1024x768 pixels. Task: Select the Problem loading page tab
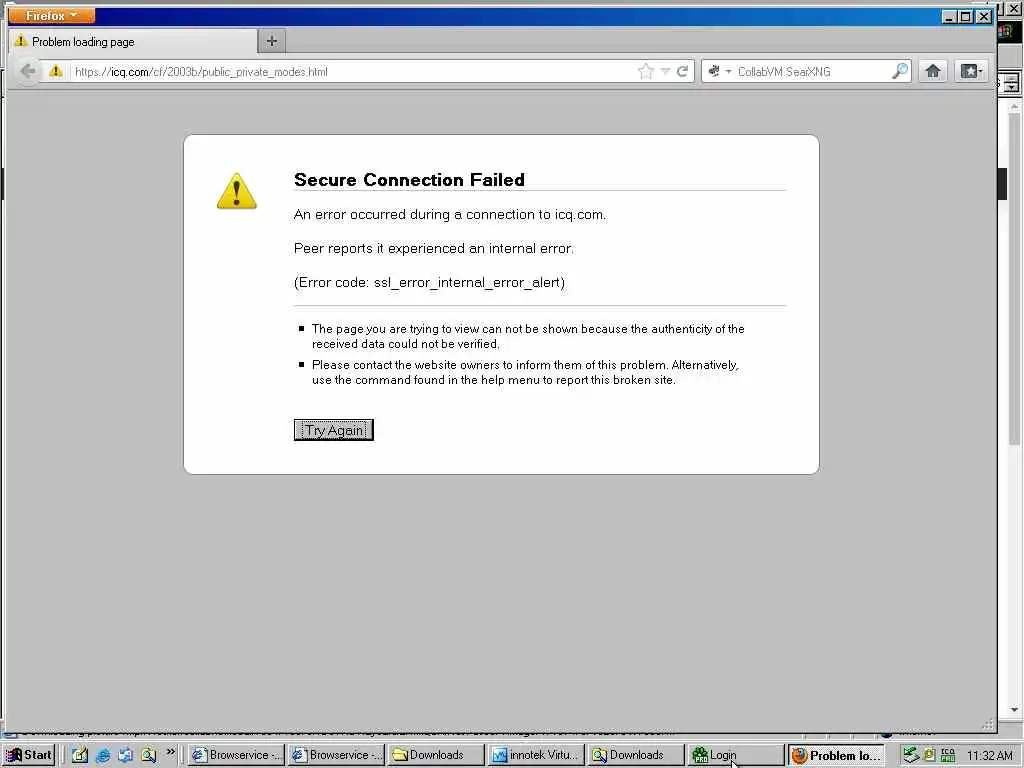[x=133, y=42]
